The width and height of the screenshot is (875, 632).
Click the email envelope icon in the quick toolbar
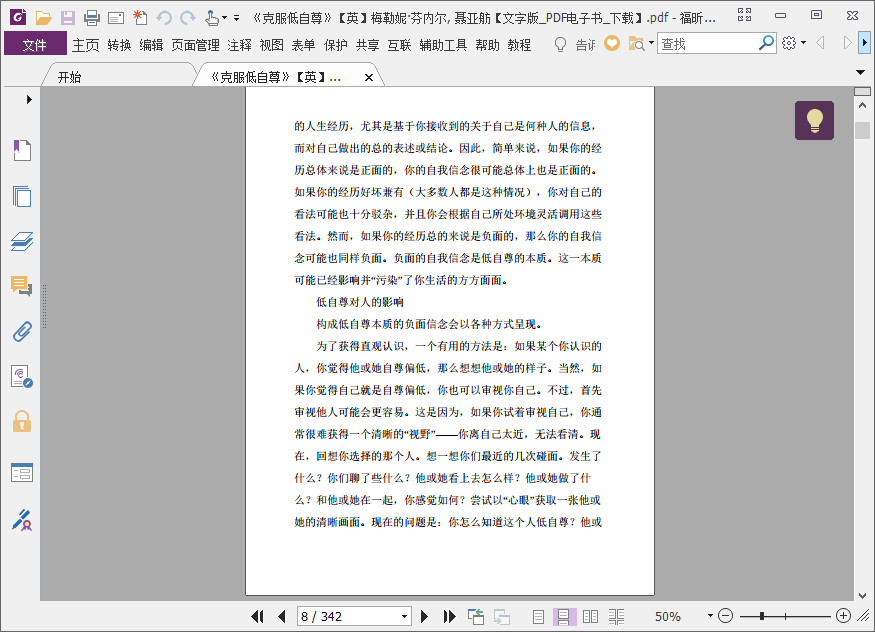coord(116,18)
